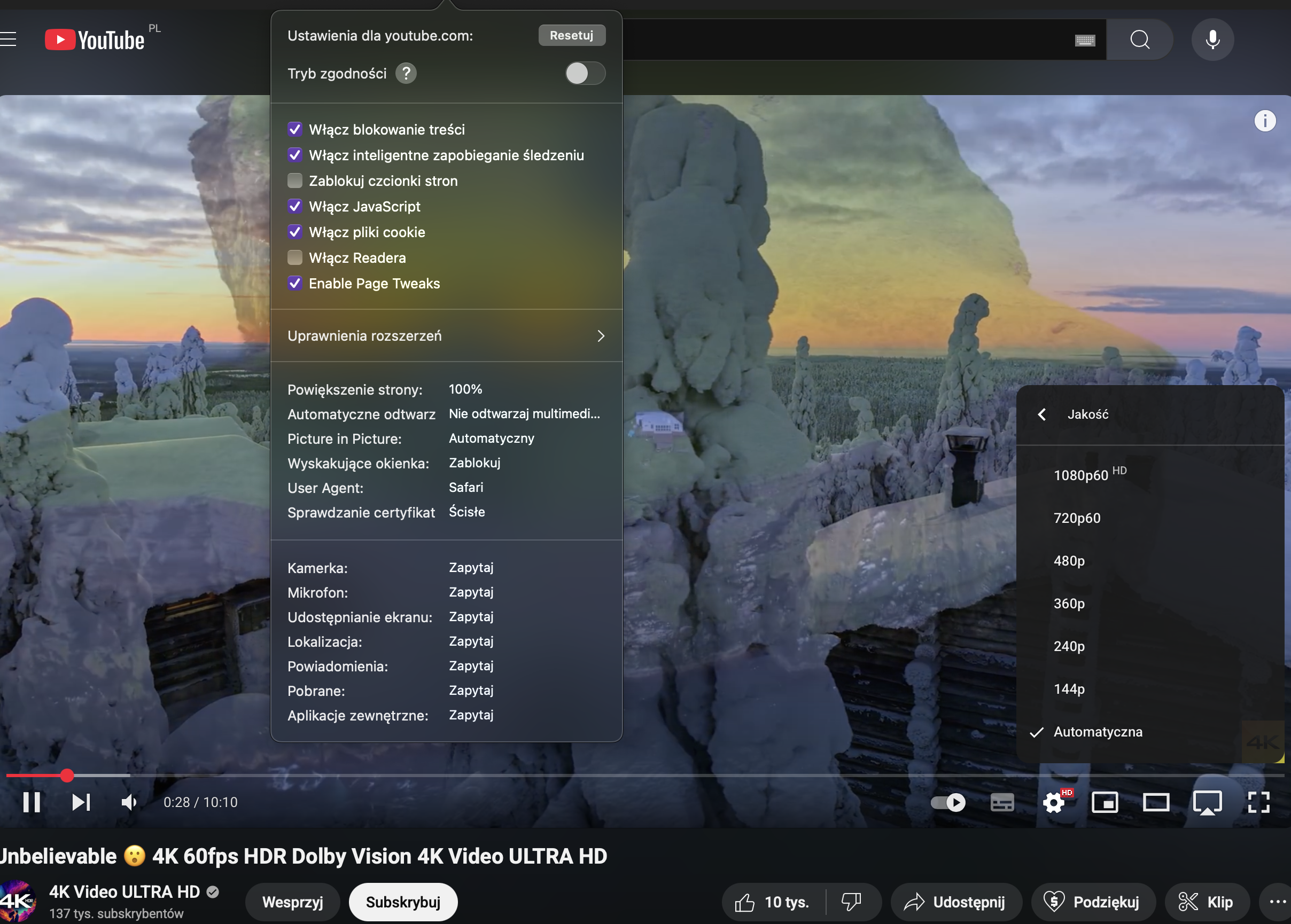Switch to theater mode

coord(1156,802)
